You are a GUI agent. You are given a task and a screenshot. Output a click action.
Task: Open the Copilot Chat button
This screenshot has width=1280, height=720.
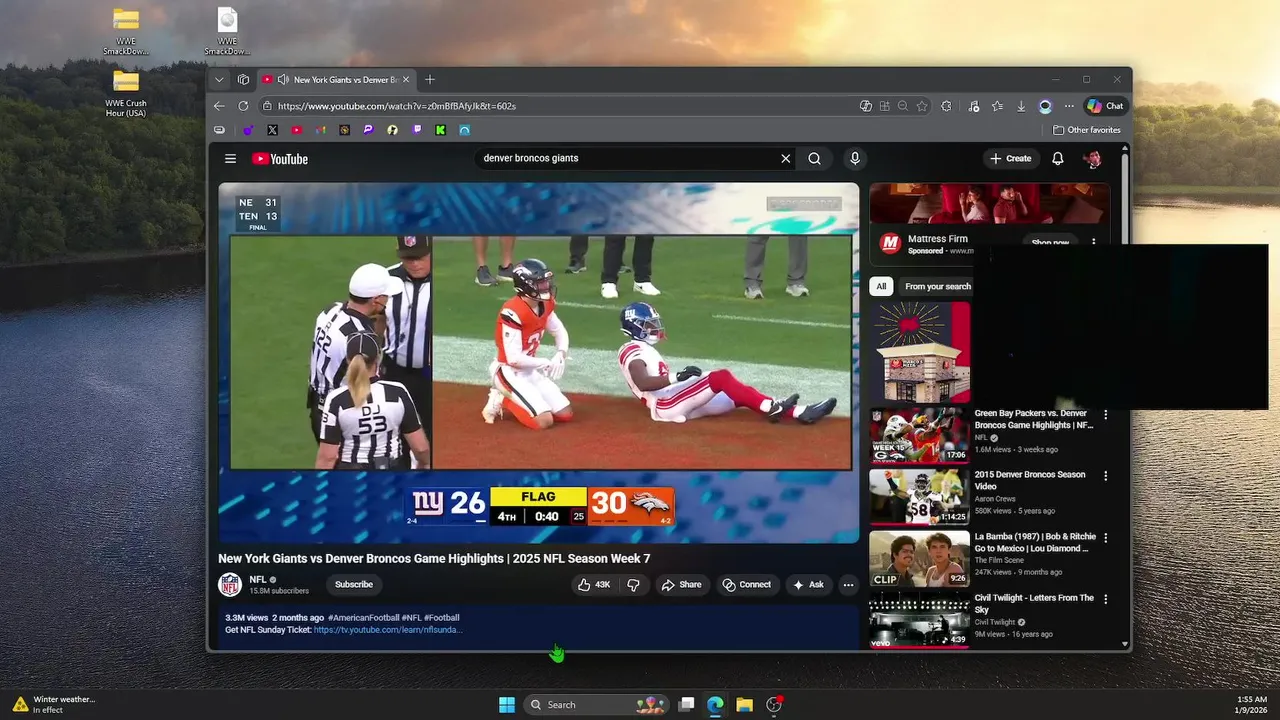tap(1105, 106)
